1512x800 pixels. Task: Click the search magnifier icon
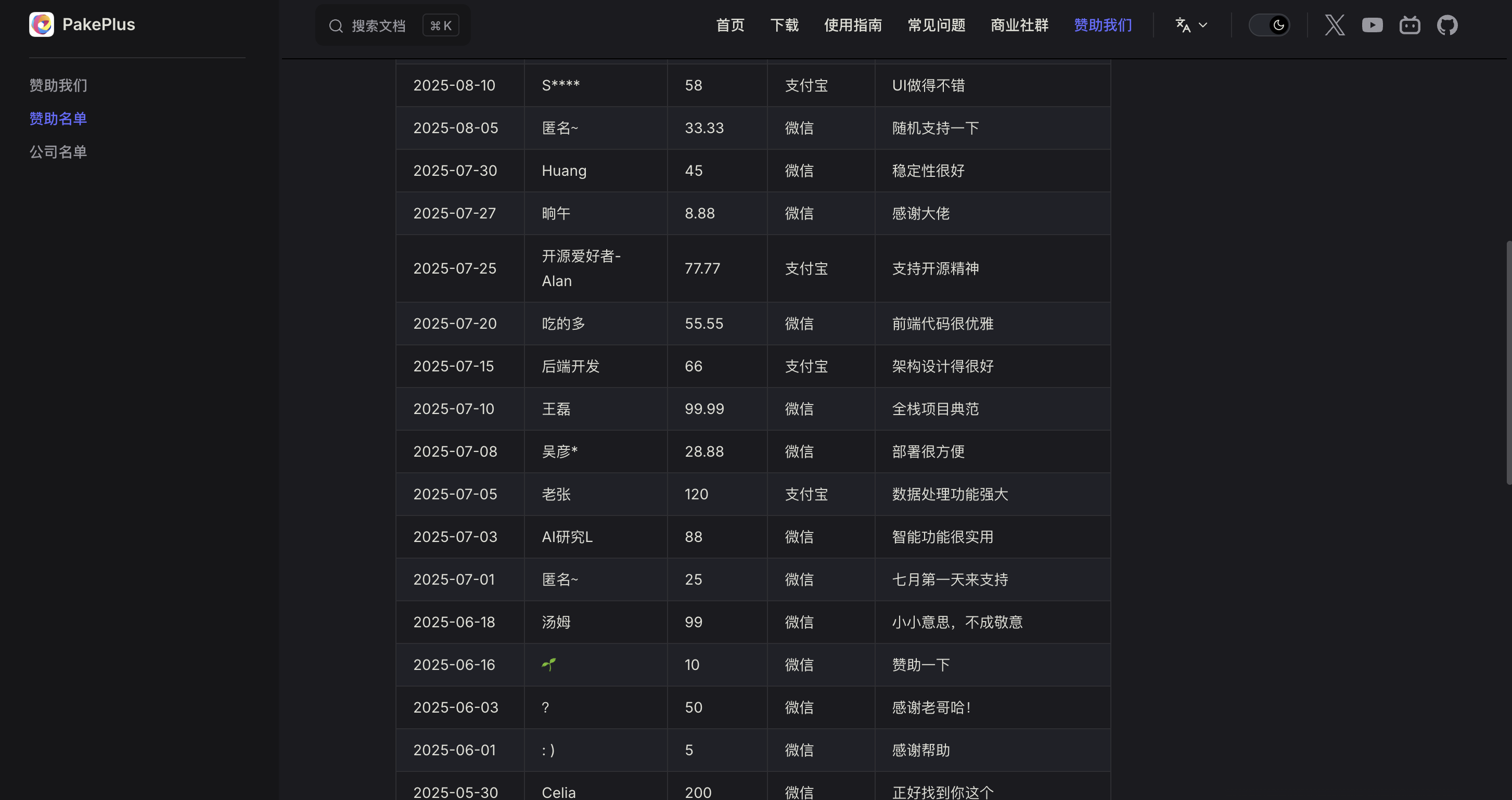336,25
